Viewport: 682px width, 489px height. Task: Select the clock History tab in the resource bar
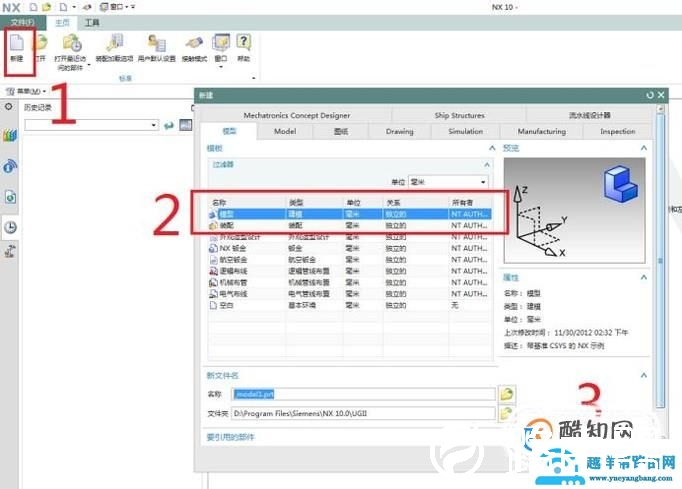click(10, 227)
